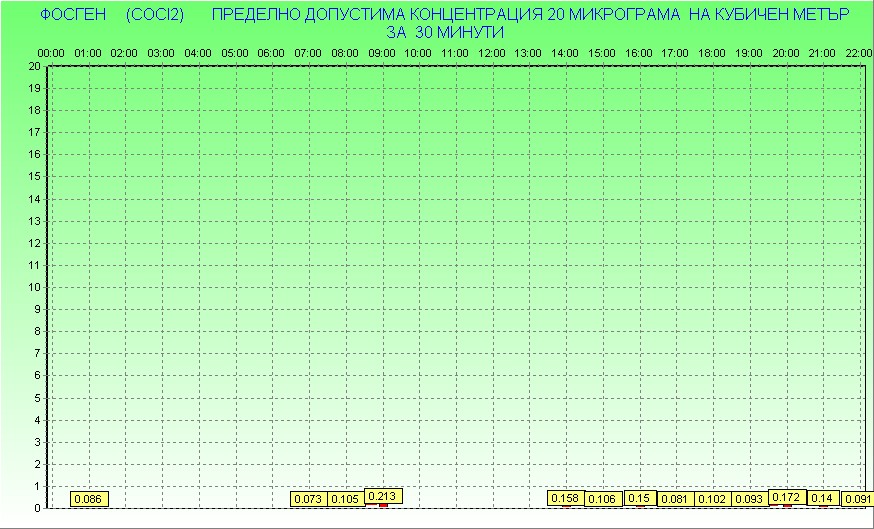Click the 20:00 time axis label
The width and height of the screenshot is (874, 529).
[785, 52]
